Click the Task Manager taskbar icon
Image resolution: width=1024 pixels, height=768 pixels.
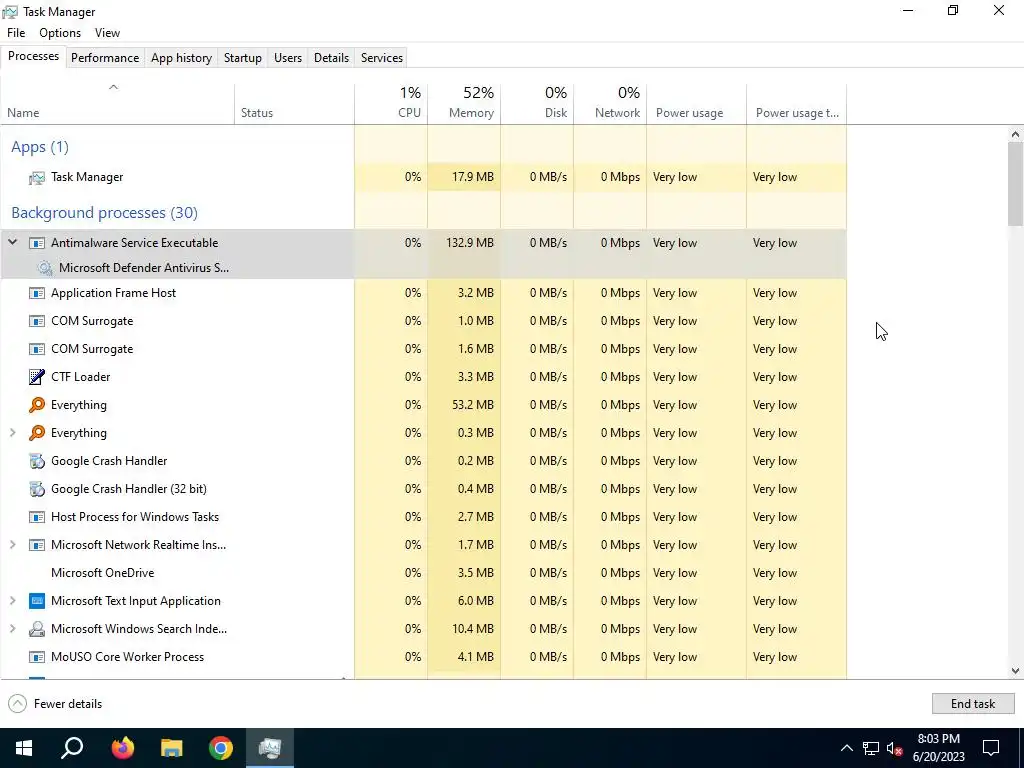(x=270, y=748)
